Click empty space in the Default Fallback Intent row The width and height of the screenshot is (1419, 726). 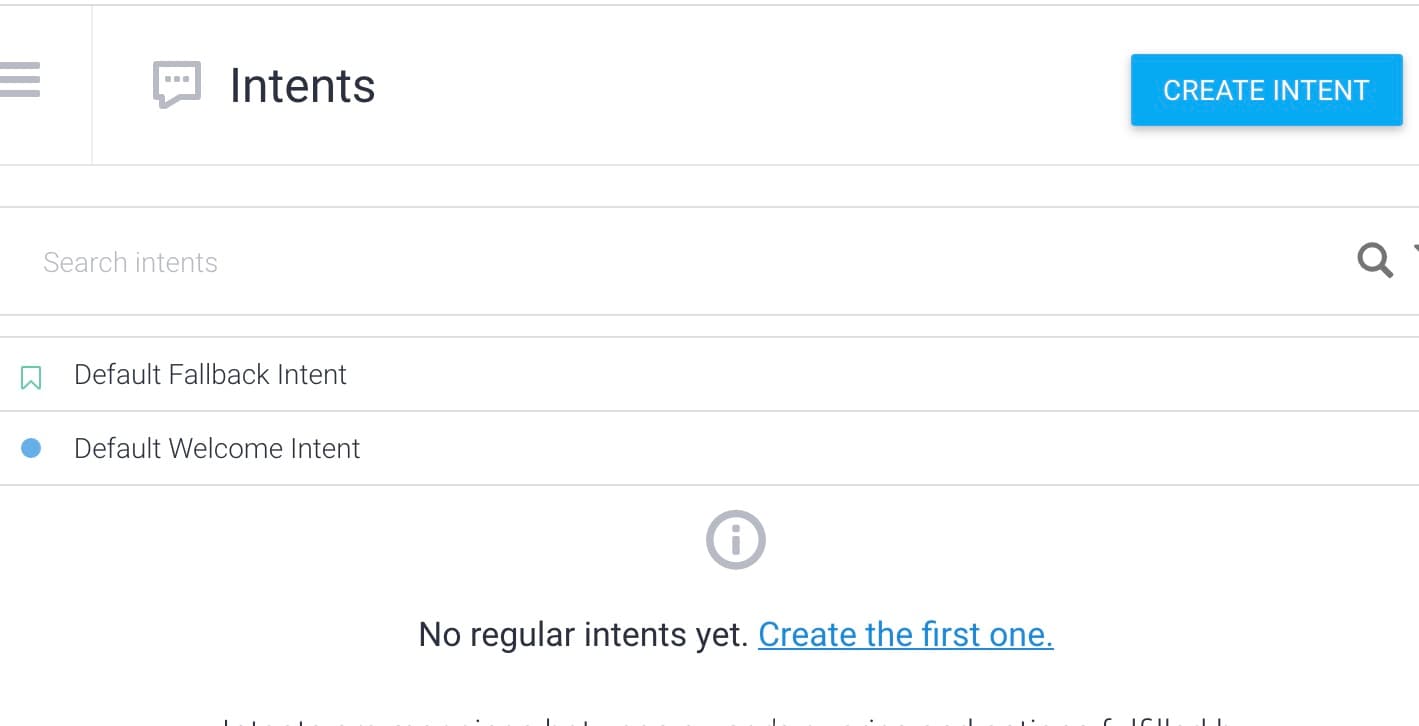tap(880, 374)
